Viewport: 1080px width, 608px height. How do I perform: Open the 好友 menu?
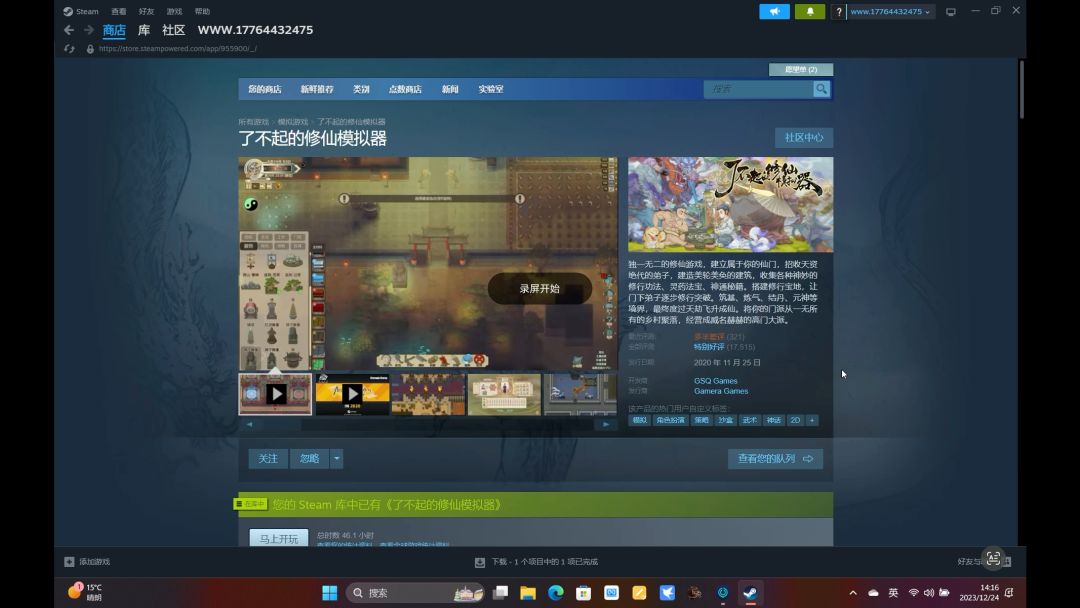(x=146, y=12)
